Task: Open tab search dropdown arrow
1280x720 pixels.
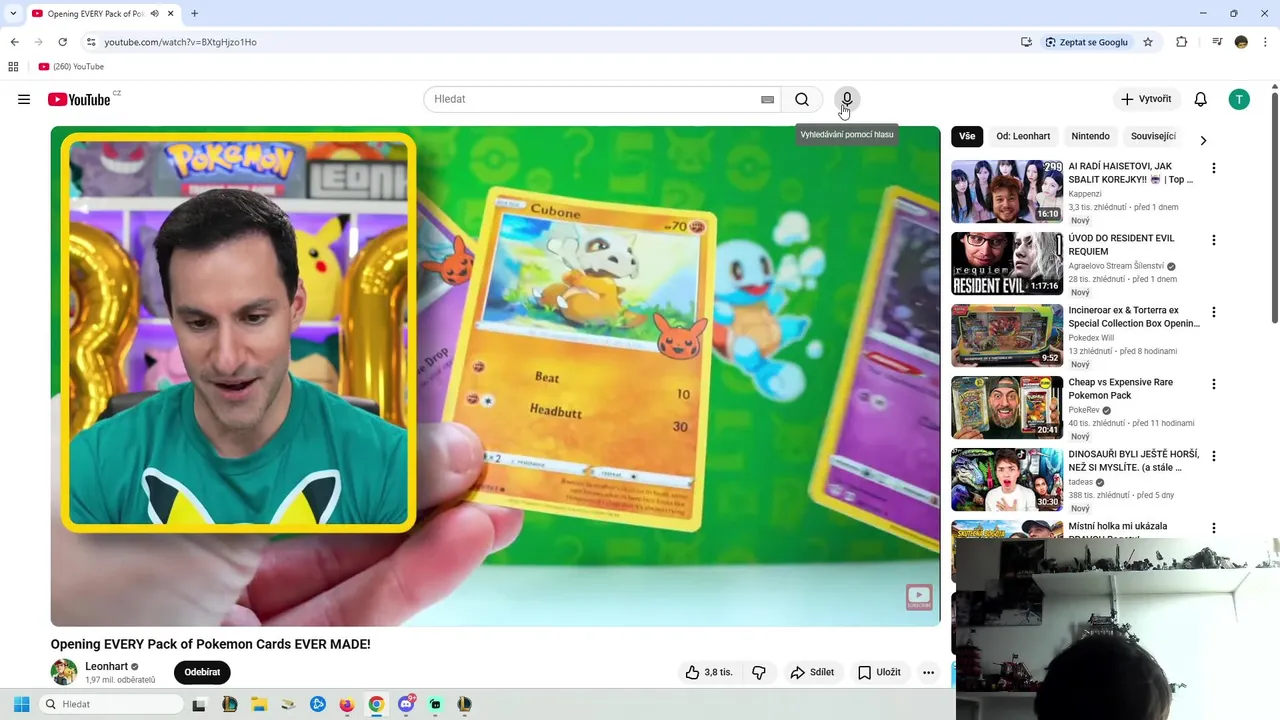Action: point(12,14)
